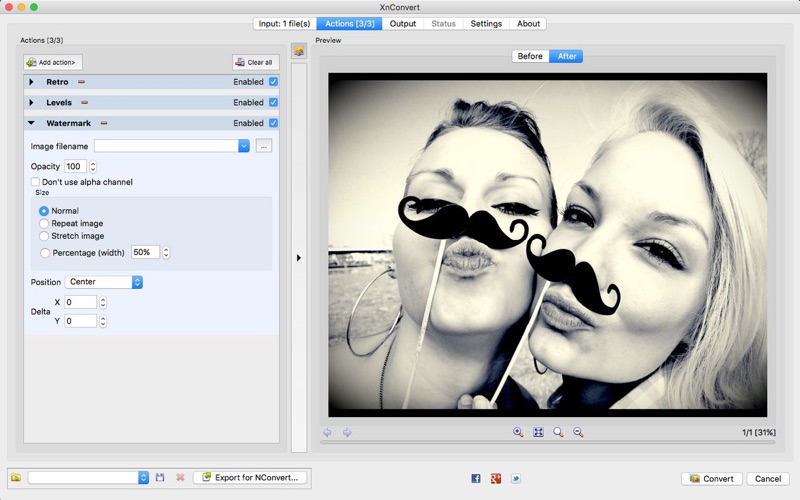Enable "Don't use alpha channel" checkbox
The height and width of the screenshot is (500, 800).
click(x=36, y=182)
